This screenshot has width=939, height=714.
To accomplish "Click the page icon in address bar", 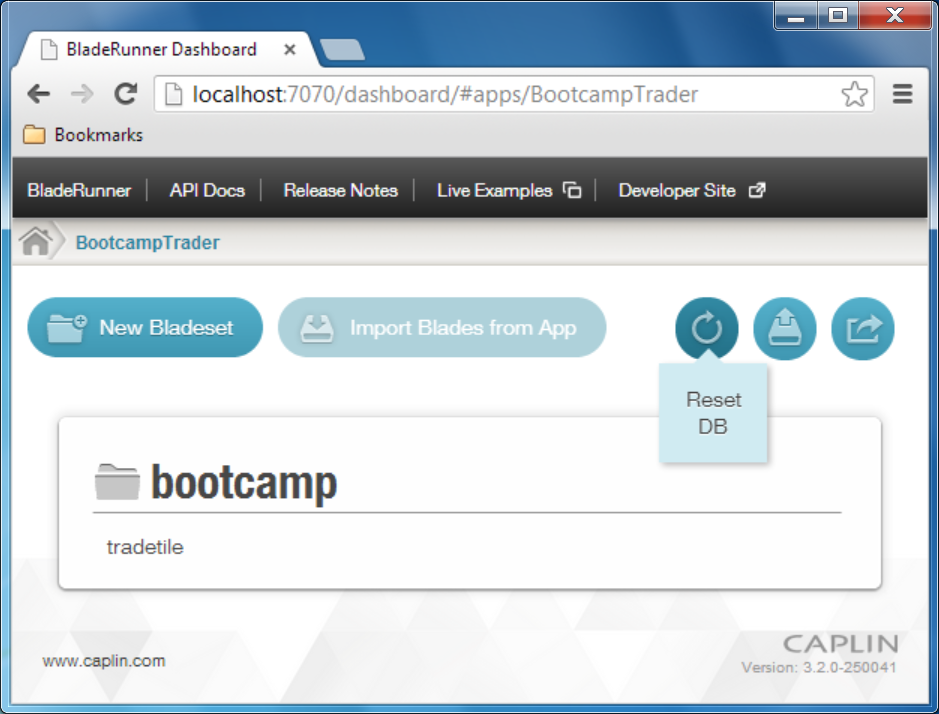I will (173, 94).
